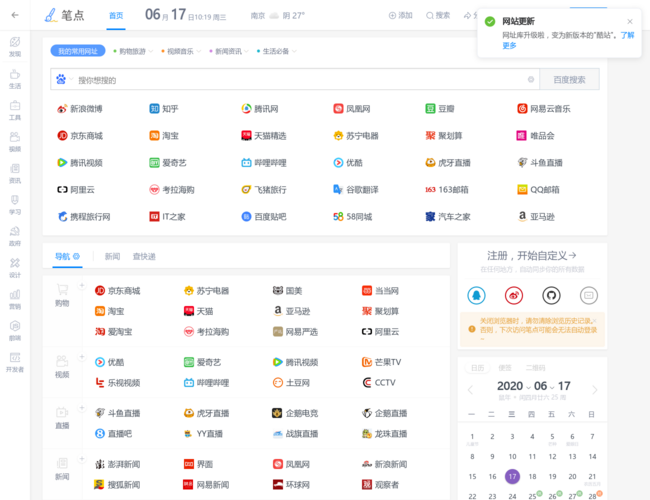The height and width of the screenshot is (500, 650).
Task: Switch to the 二维码 widget tab
Action: click(535, 368)
